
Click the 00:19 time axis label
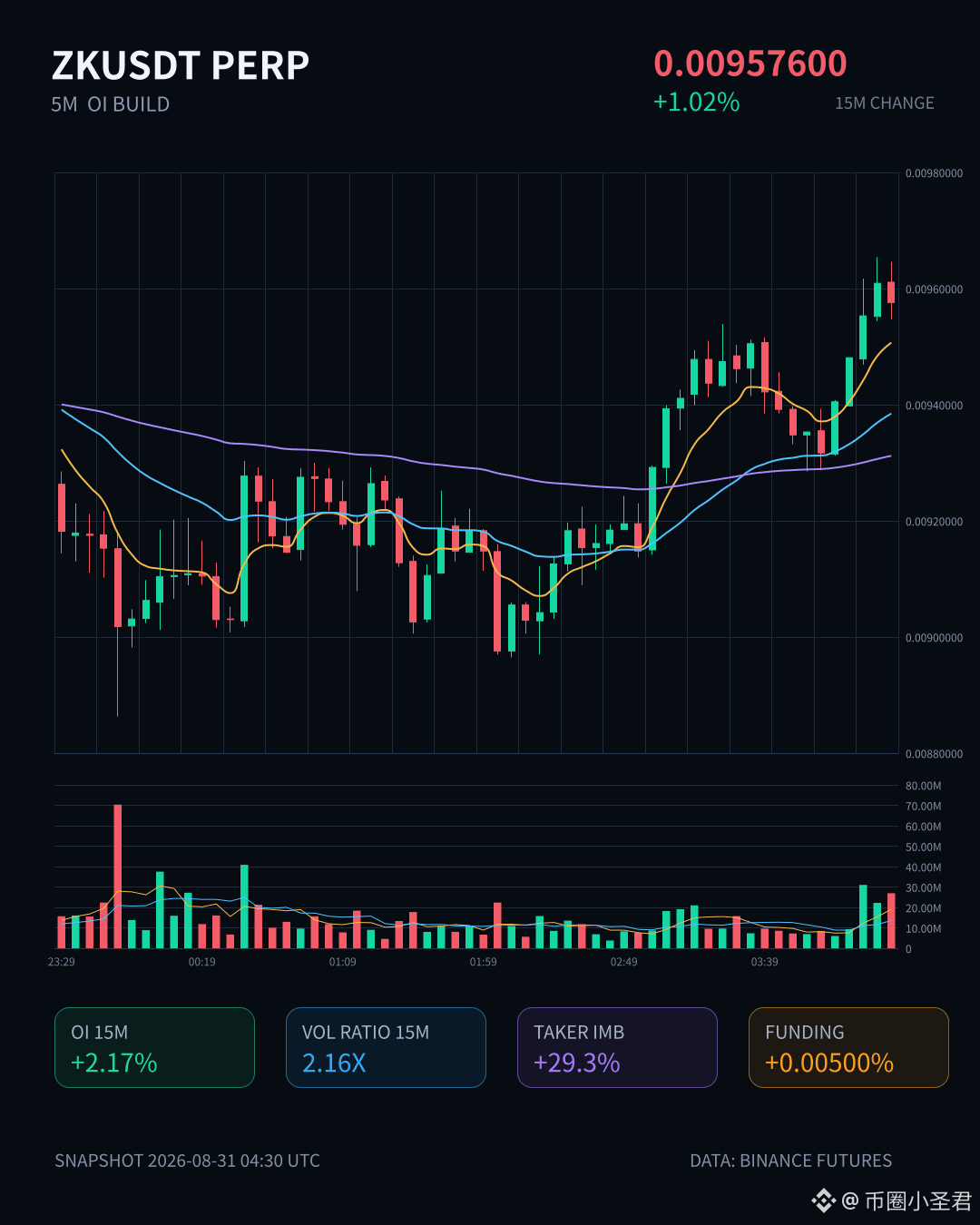coord(202,962)
